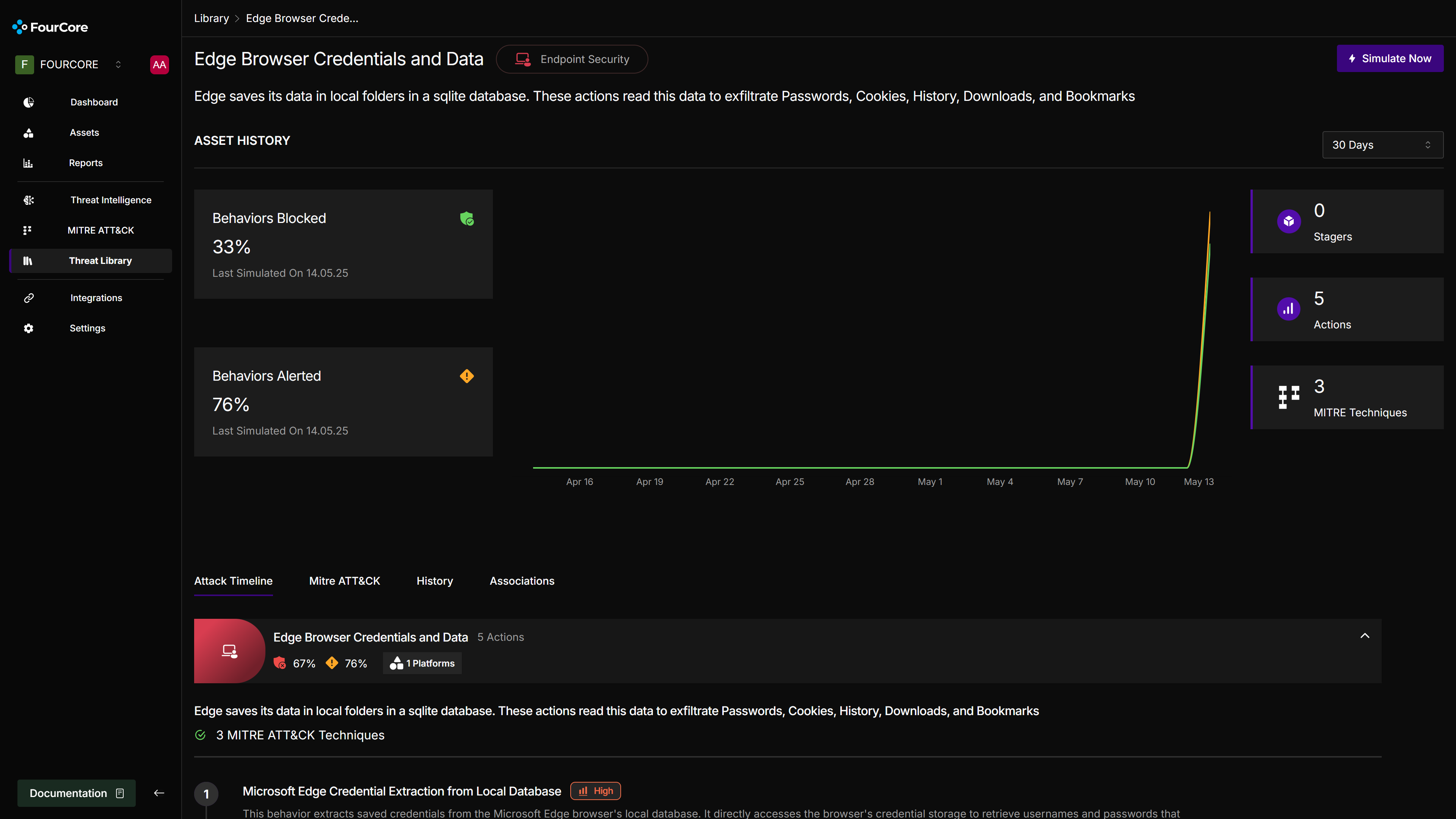Click the Simulate Now button
The width and height of the screenshot is (1456, 819).
click(x=1389, y=59)
